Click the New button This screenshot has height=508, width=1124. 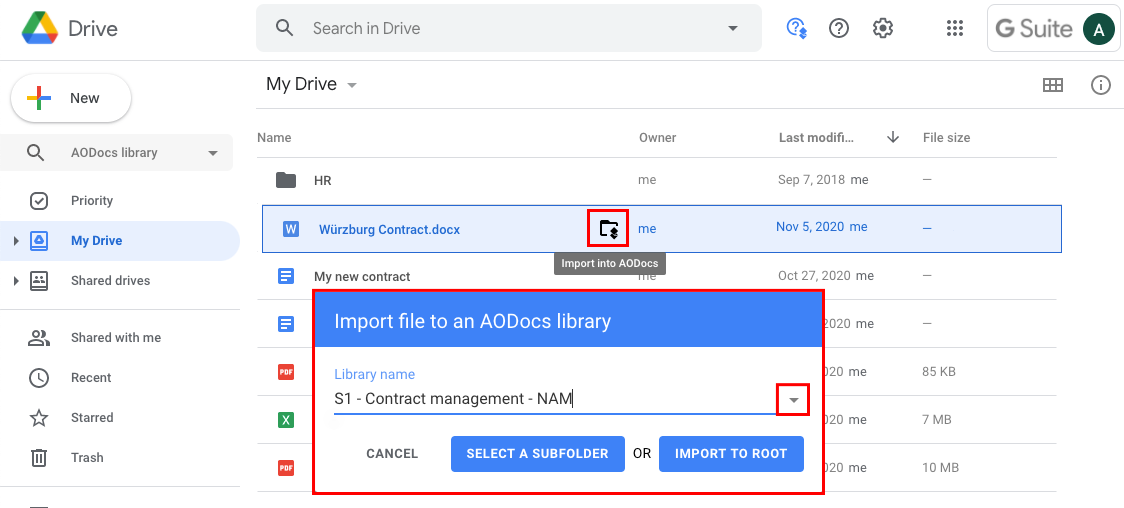click(x=71, y=98)
